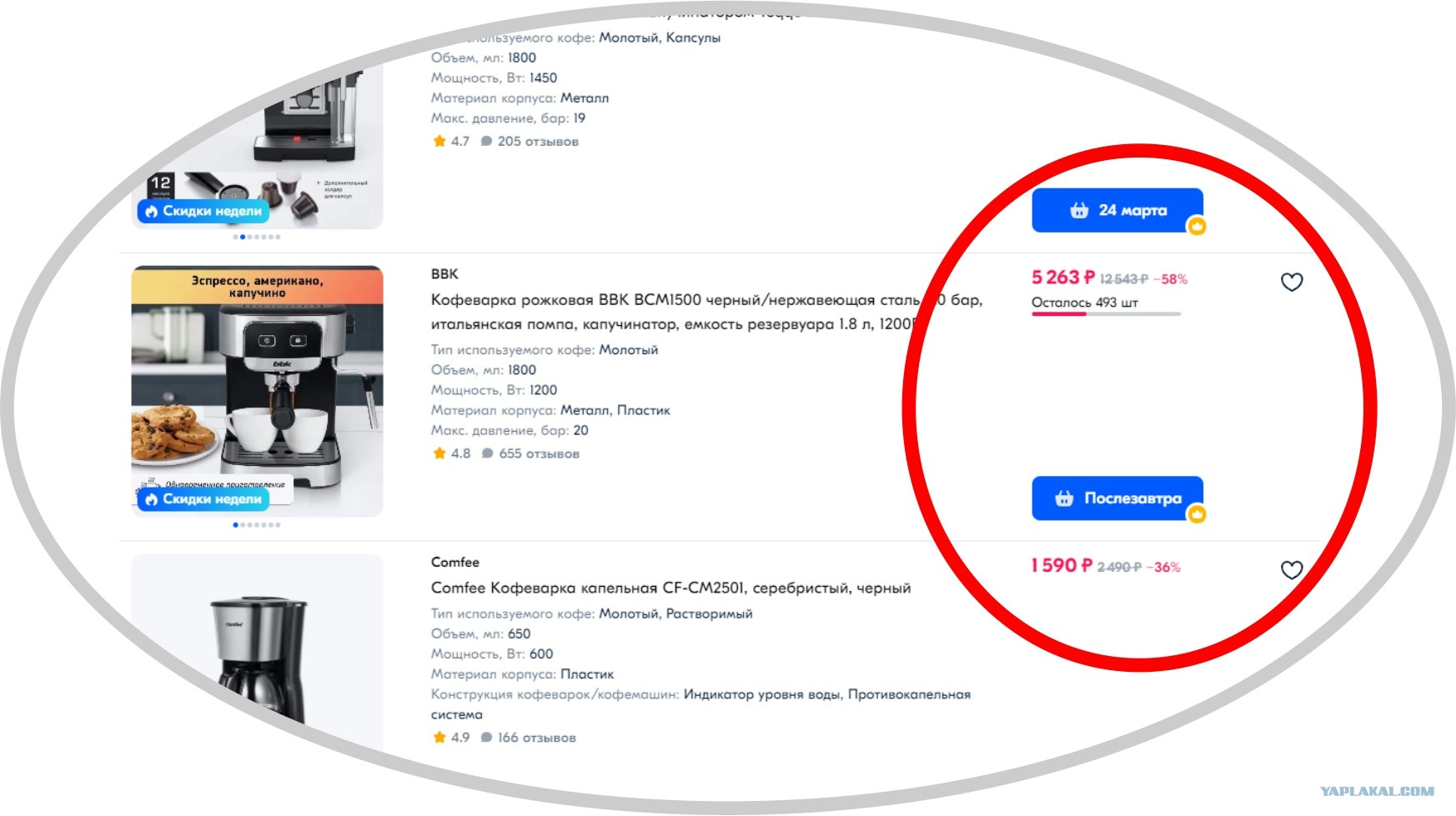Click image carousel dots under BBK photo
Viewport: 1456px width, 816px height.
[x=257, y=525]
